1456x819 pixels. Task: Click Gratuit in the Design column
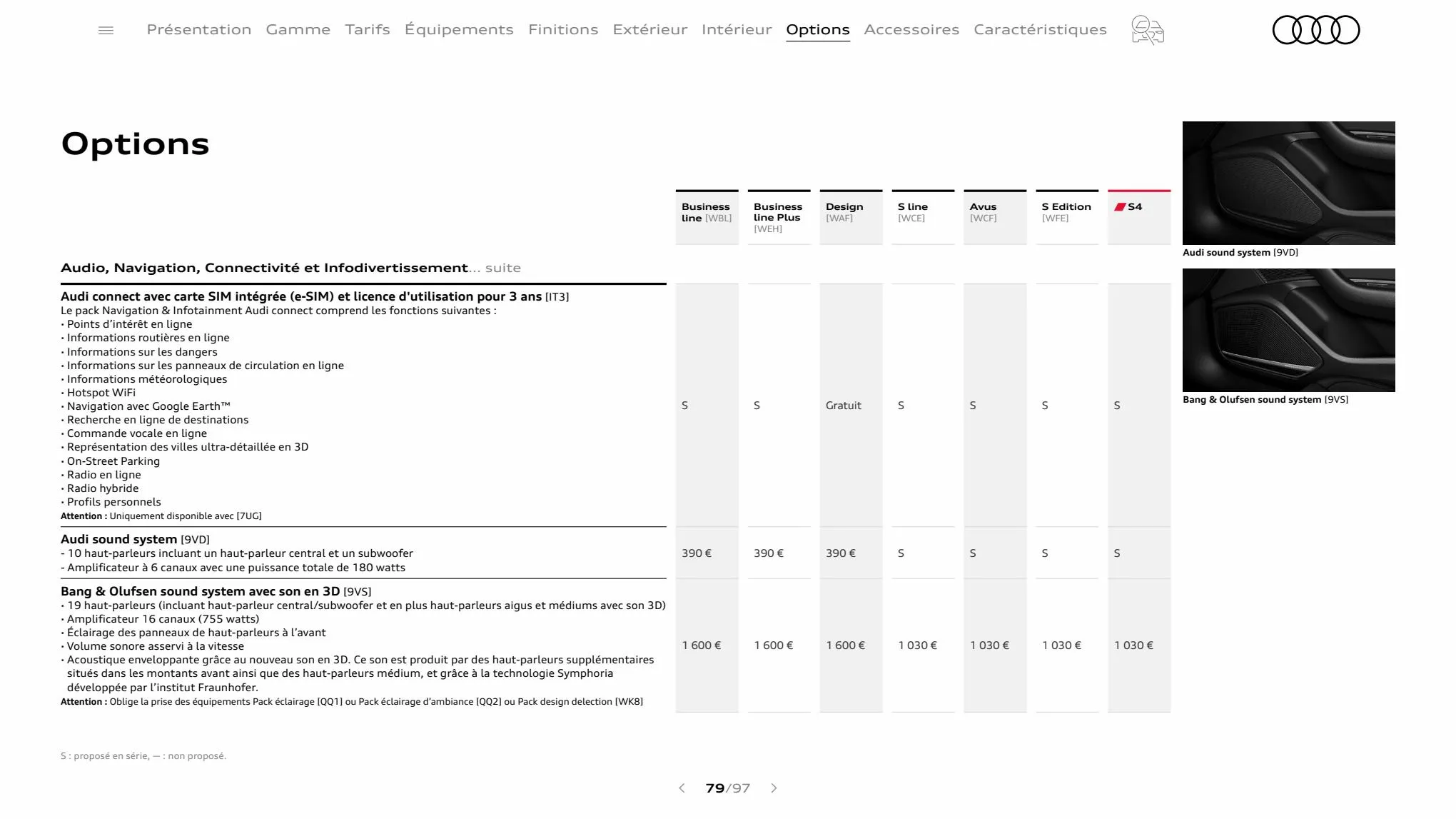click(x=844, y=406)
